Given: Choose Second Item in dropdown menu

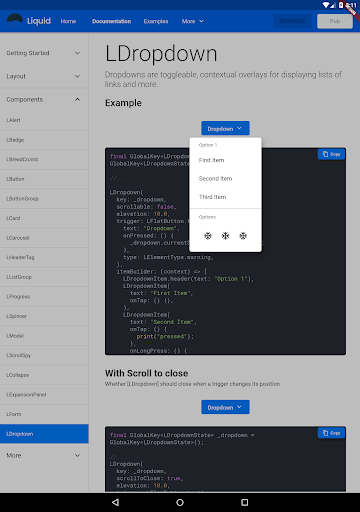Looking at the screenshot, I should (225, 179).
